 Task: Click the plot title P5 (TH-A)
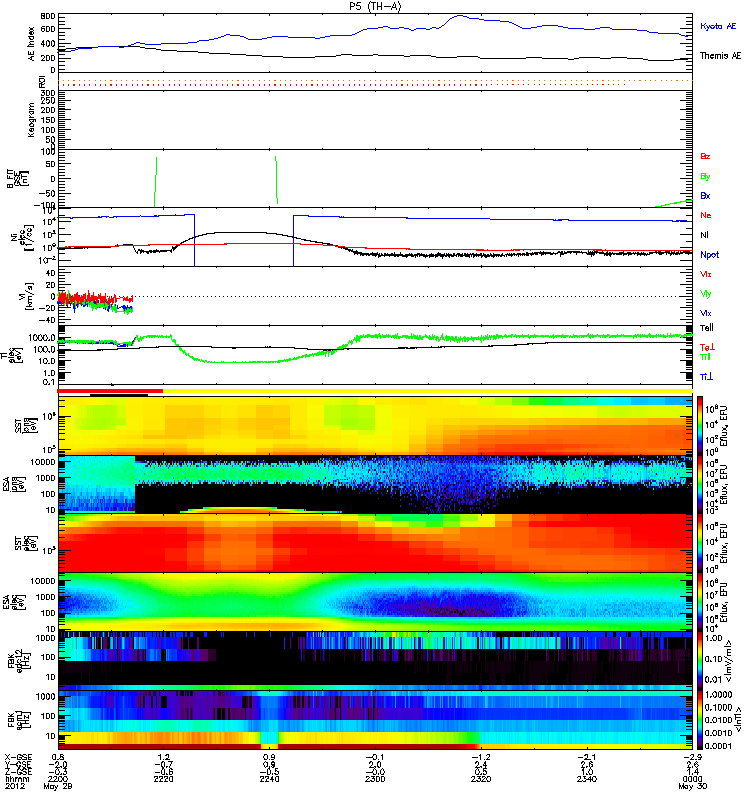pos(375,6)
